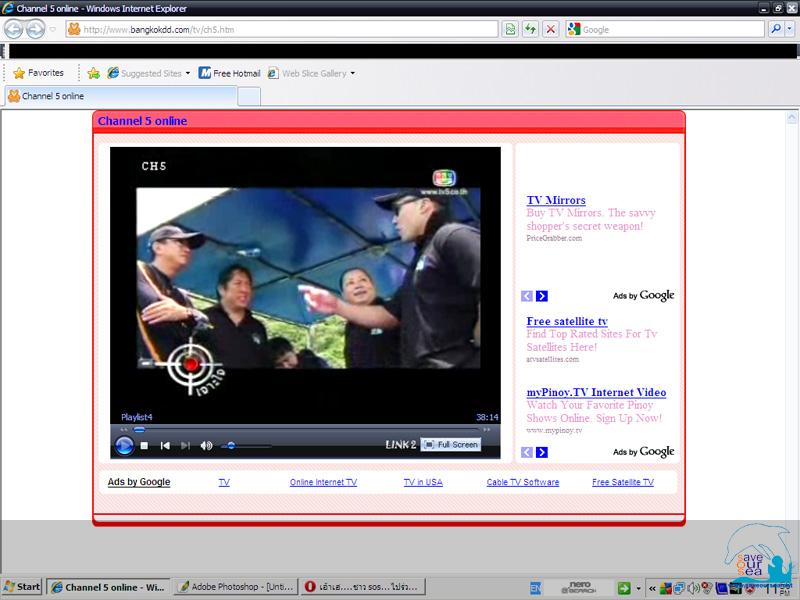Screen dimensions: 800x600
Task: Mute the player's speaker icon
Action: [x=206, y=445]
